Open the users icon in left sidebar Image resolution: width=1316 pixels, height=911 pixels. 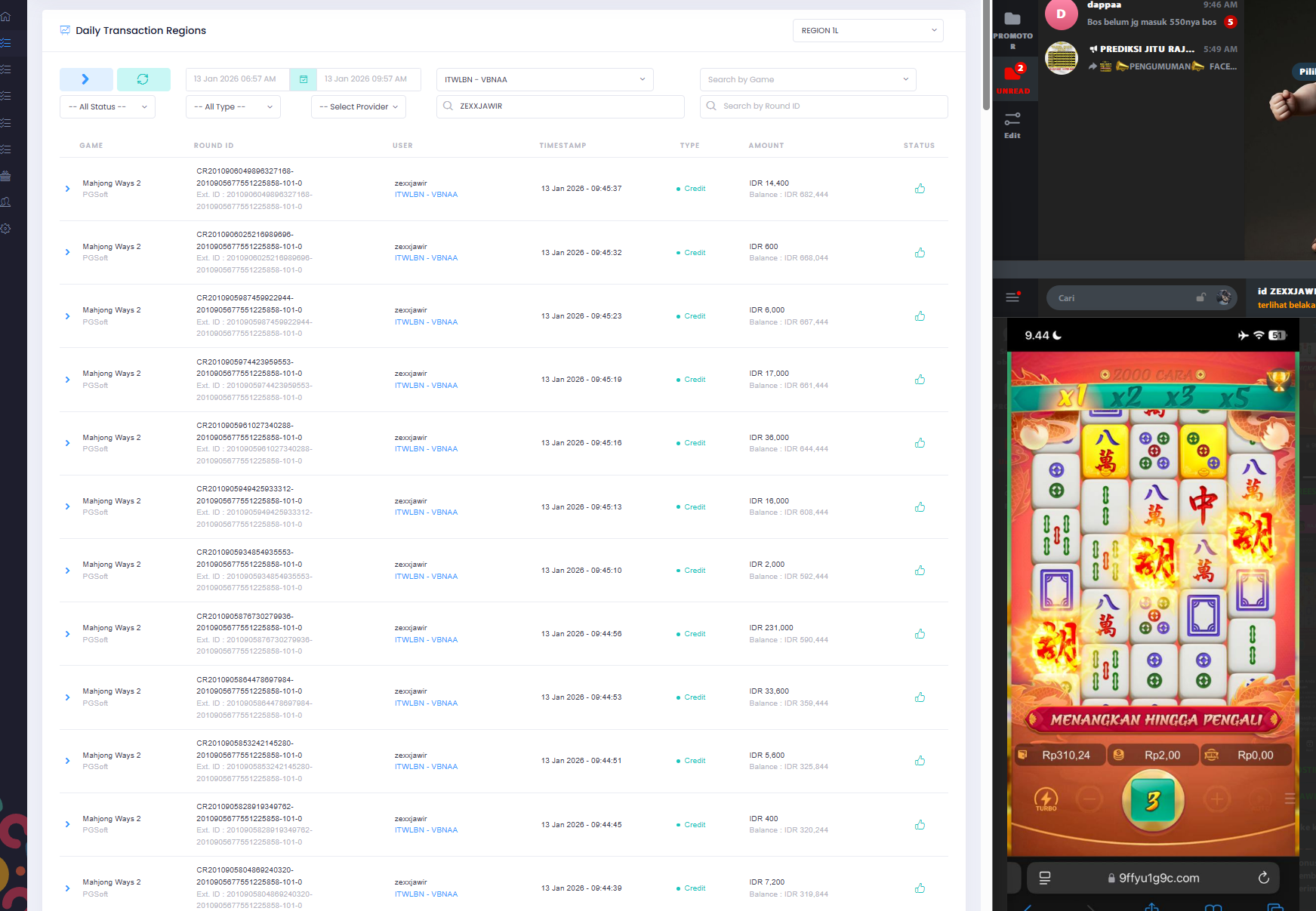coord(6,202)
